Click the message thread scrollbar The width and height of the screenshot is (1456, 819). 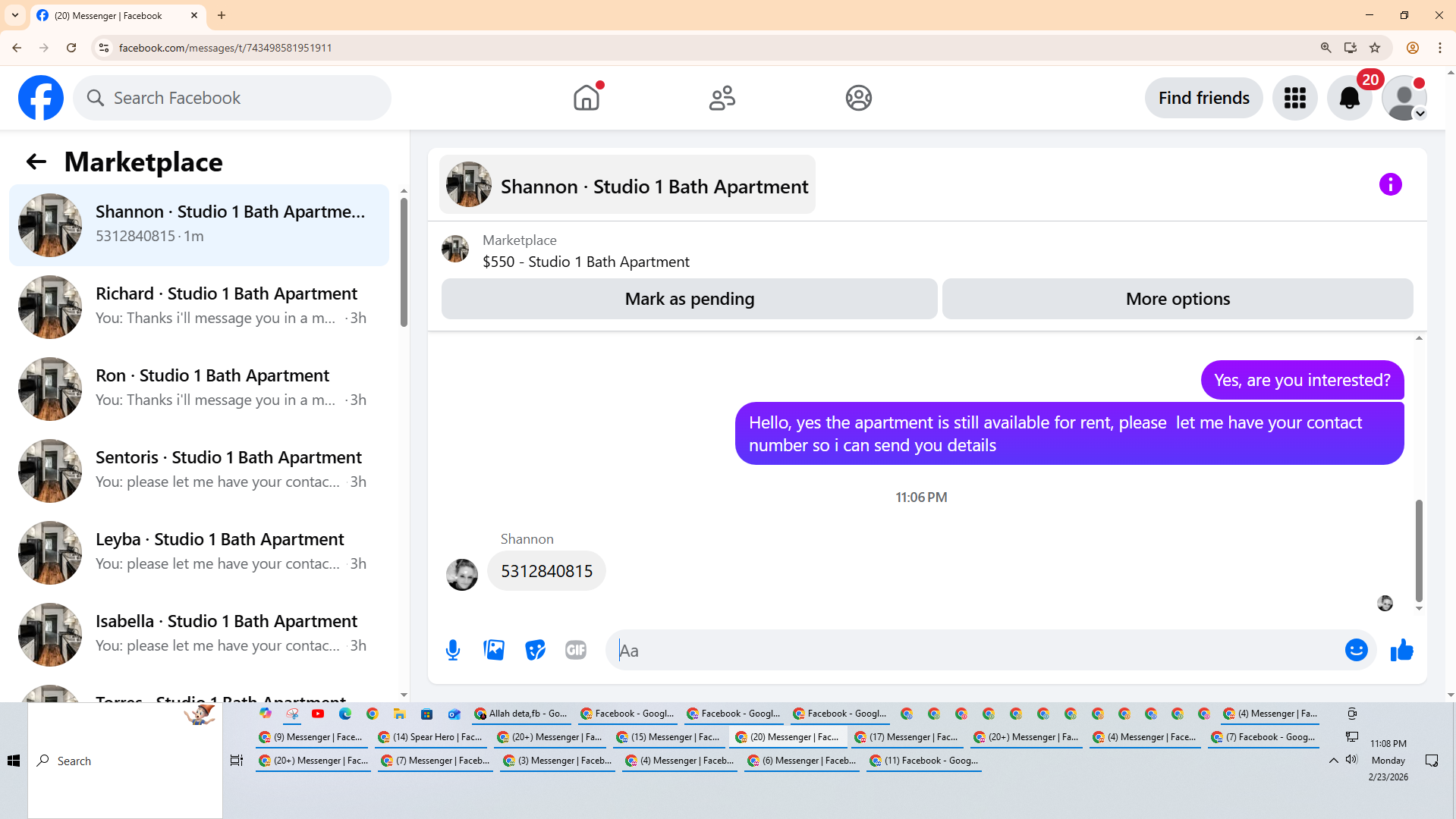pos(1419,550)
